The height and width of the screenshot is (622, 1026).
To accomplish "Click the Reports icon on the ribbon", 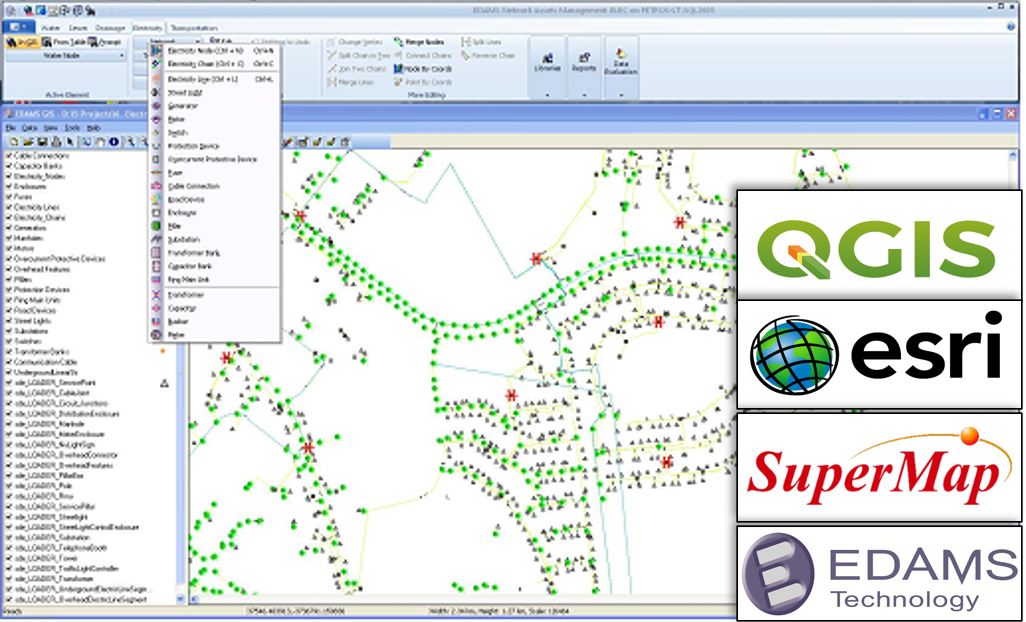I will pos(584,60).
